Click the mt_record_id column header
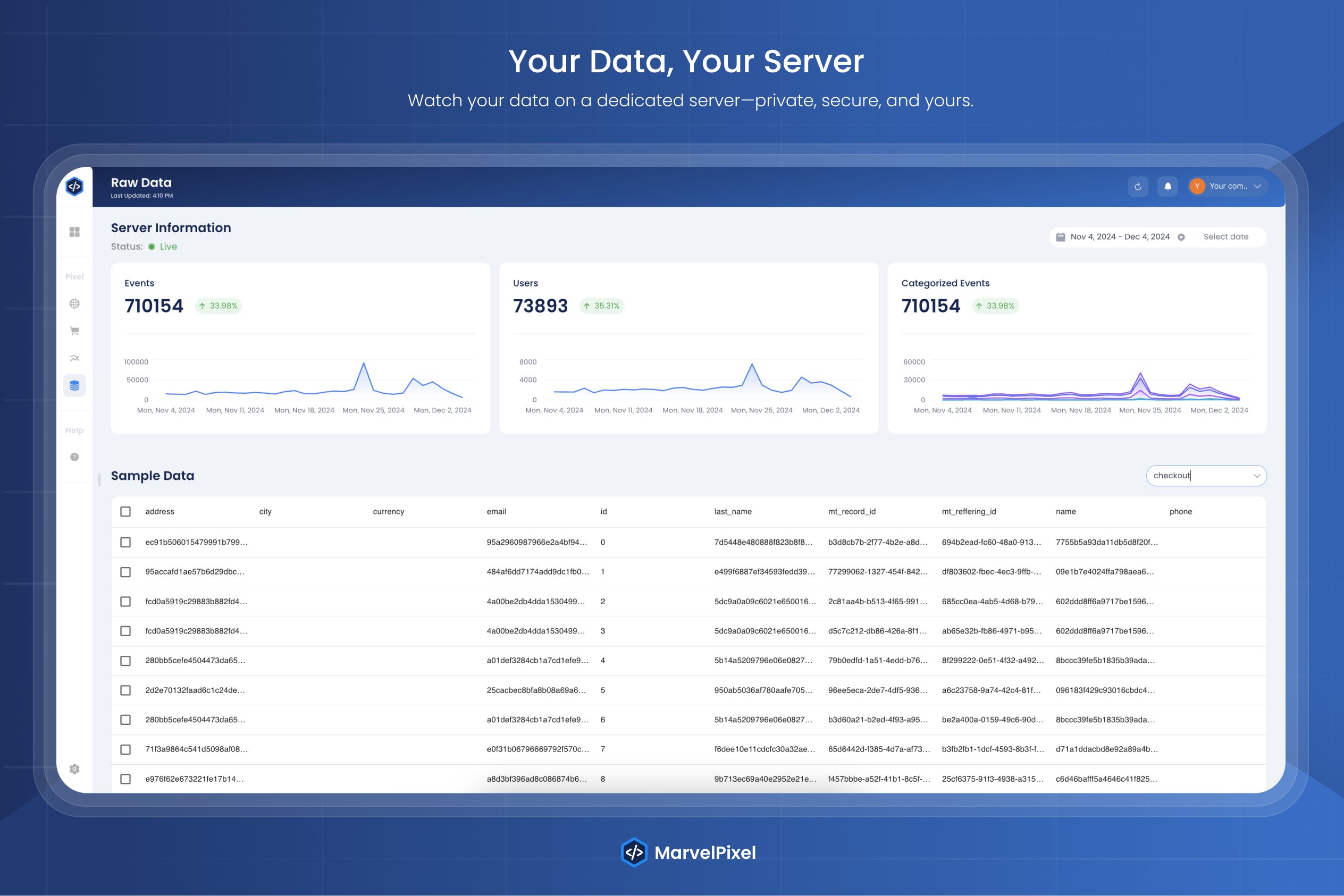The image size is (1344, 896). [x=851, y=511]
